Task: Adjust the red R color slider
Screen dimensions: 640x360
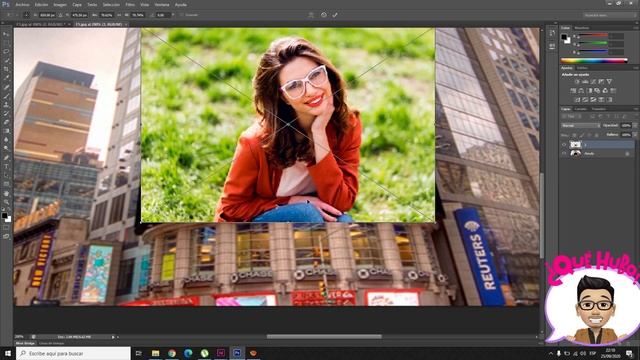Action: (593, 36)
